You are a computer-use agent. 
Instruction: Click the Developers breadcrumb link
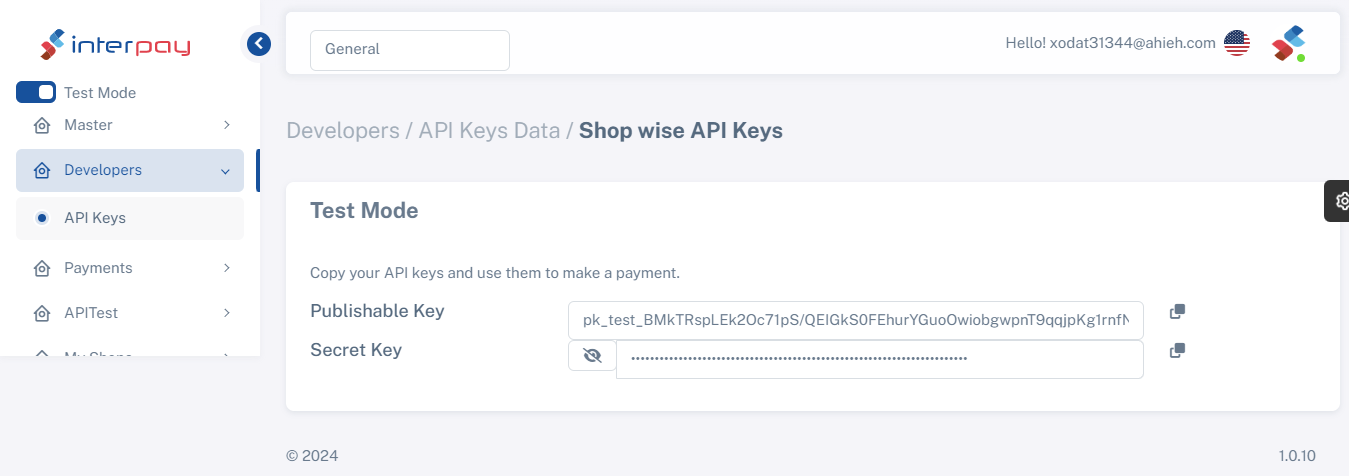[x=342, y=131]
